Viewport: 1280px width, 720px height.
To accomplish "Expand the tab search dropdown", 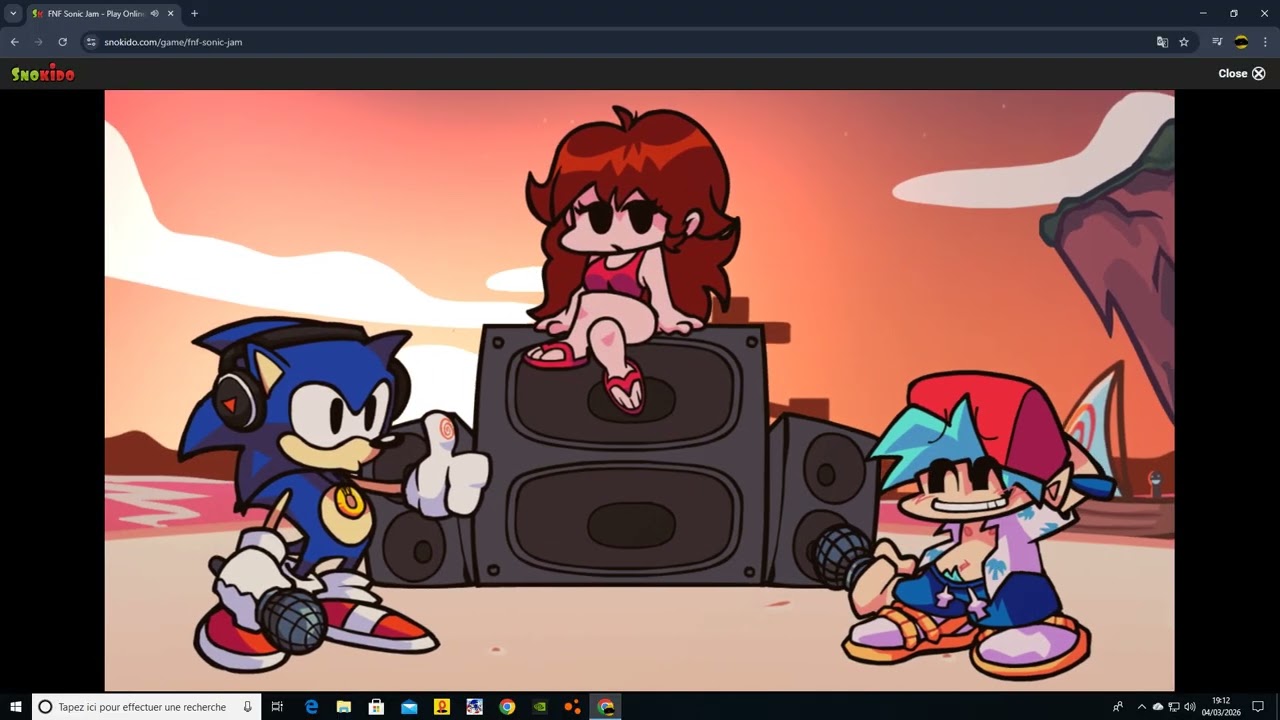I will [13, 14].
